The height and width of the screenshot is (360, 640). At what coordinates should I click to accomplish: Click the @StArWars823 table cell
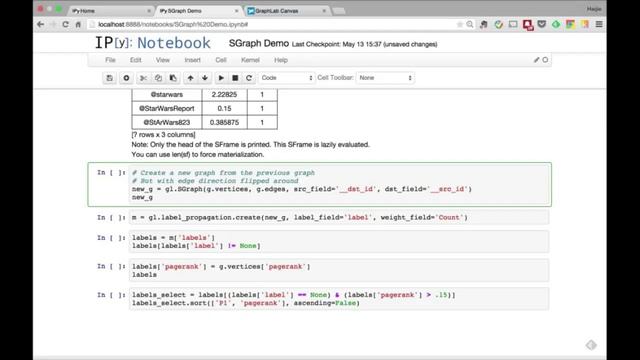167,122
